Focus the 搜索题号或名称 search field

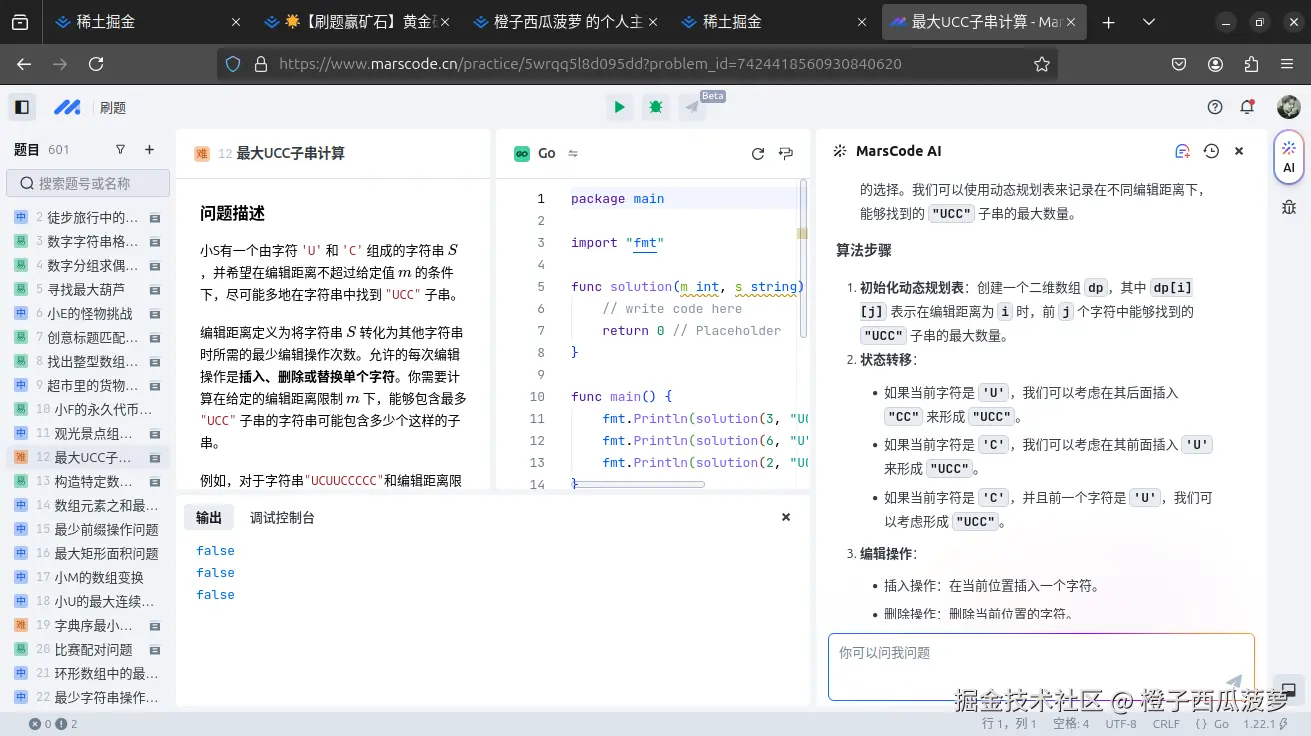click(88, 183)
